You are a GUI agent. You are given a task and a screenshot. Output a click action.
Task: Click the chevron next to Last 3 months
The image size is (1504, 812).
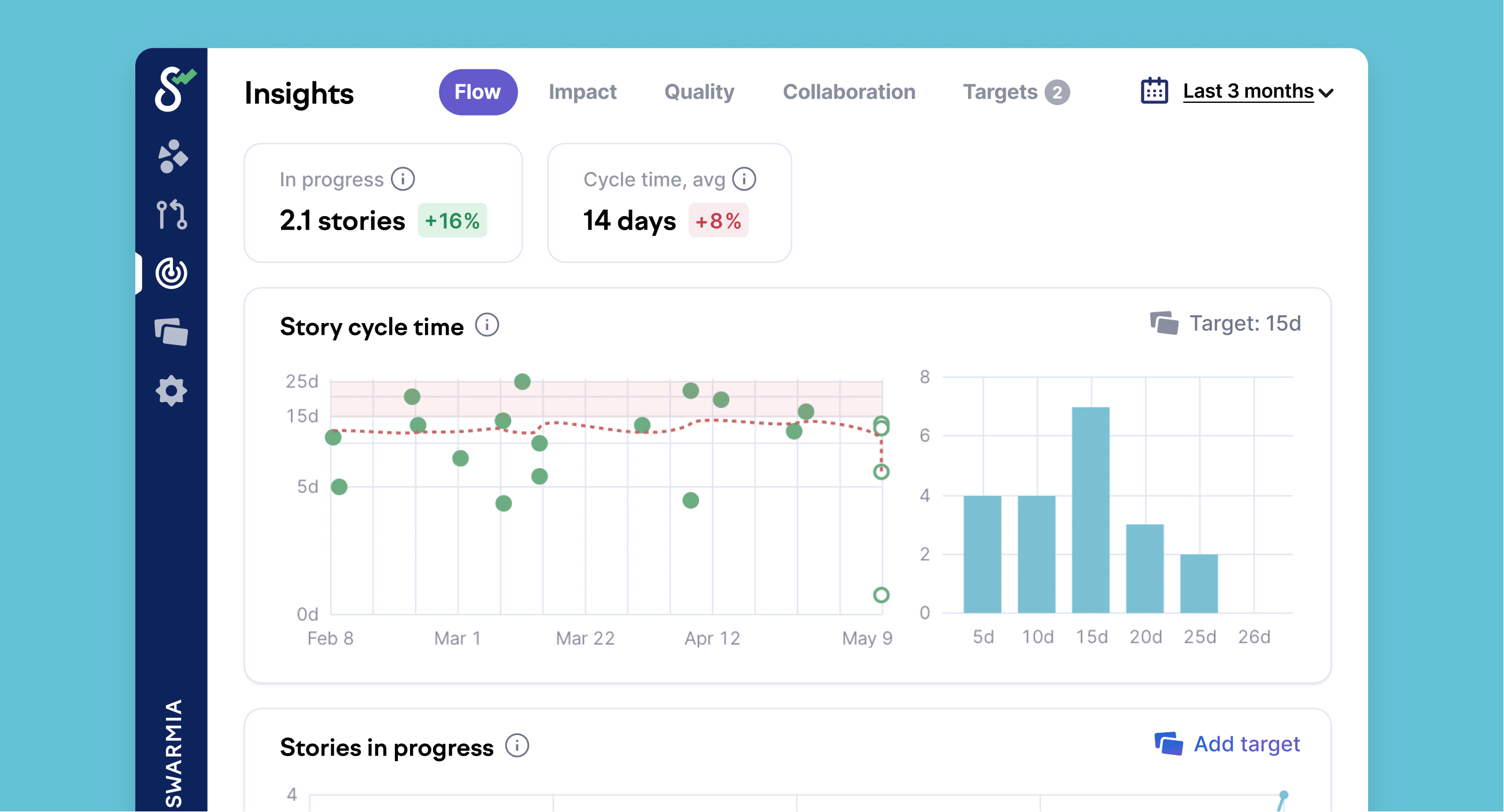[1326, 93]
